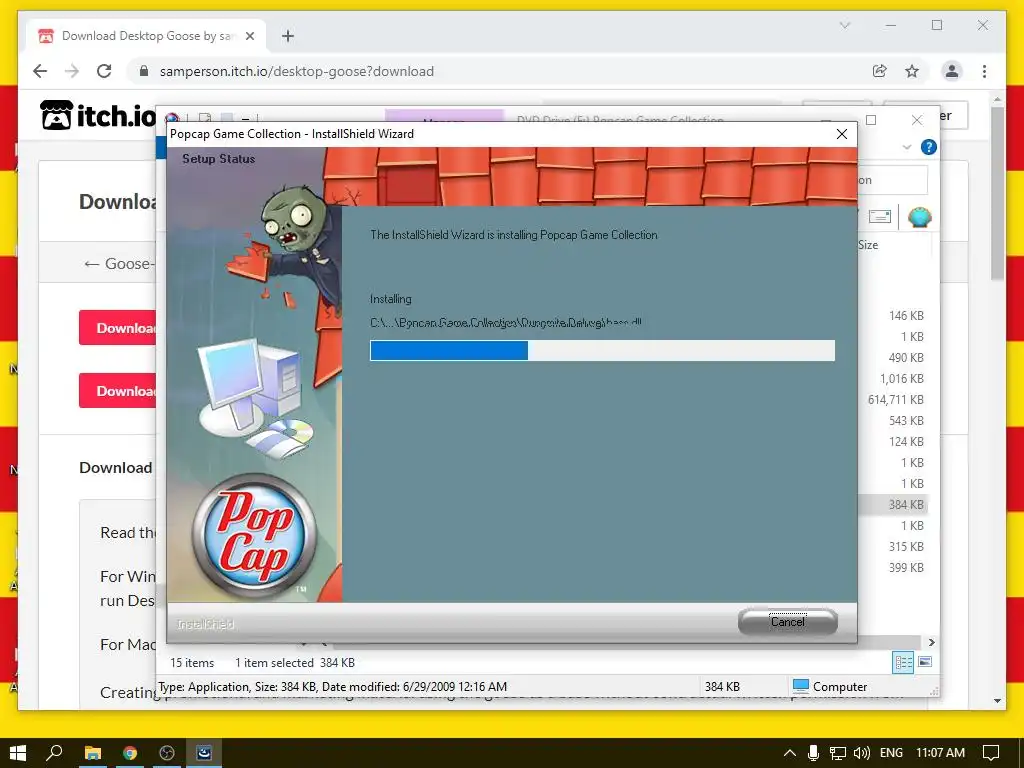The height and width of the screenshot is (768, 1024).
Task: Open Windows taskbar search
Action: [x=54, y=753]
